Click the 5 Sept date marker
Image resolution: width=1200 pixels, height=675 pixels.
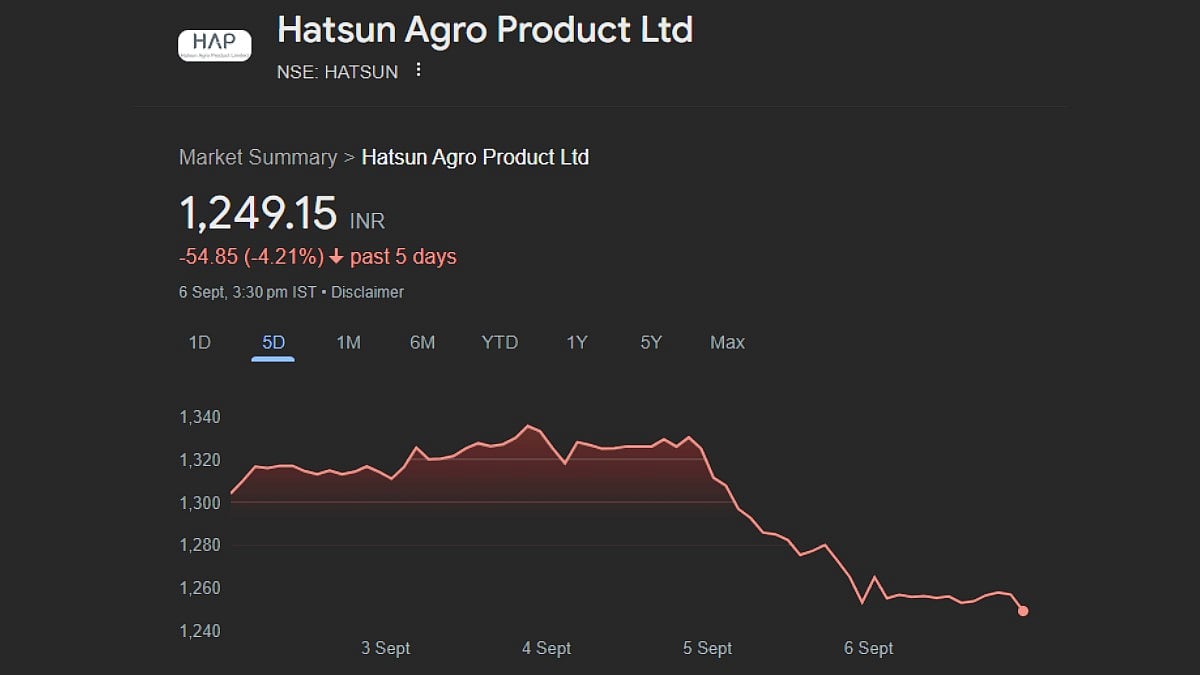pyautogui.click(x=707, y=648)
